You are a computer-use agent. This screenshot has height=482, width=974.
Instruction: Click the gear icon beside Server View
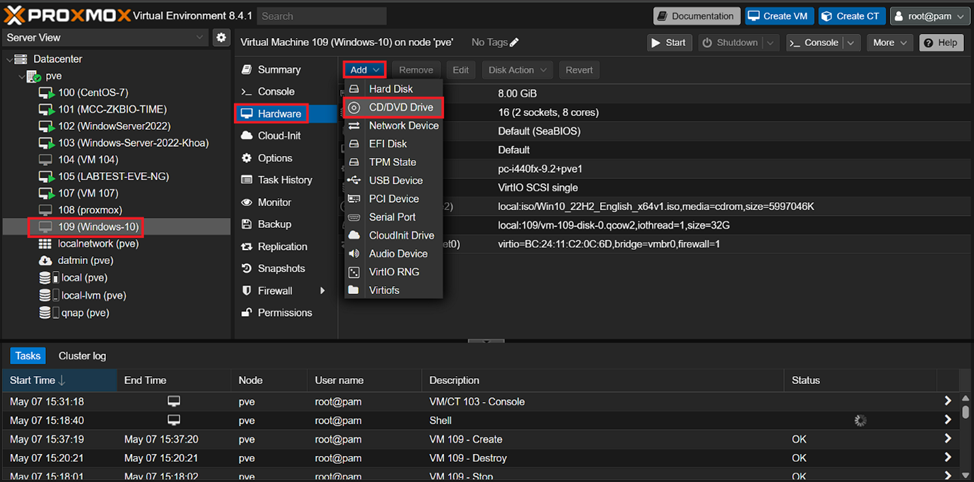pos(221,38)
